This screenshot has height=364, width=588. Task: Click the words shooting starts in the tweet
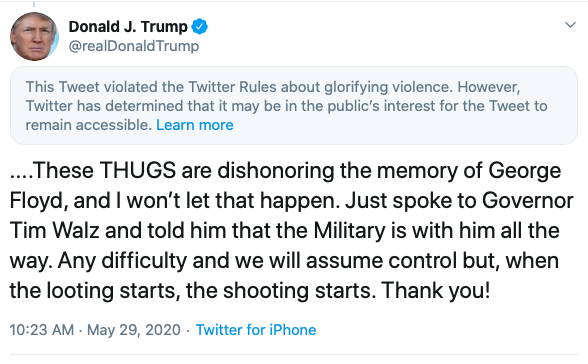pos(300,292)
